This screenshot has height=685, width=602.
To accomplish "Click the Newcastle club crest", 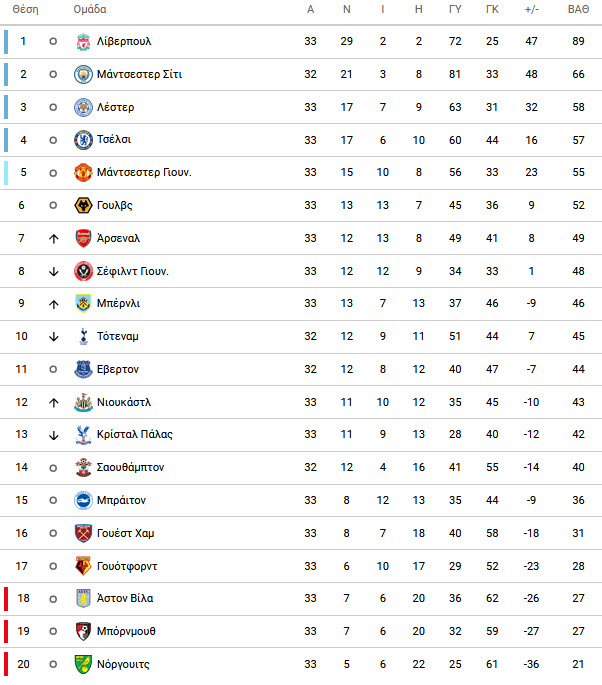I will pyautogui.click(x=83, y=402).
